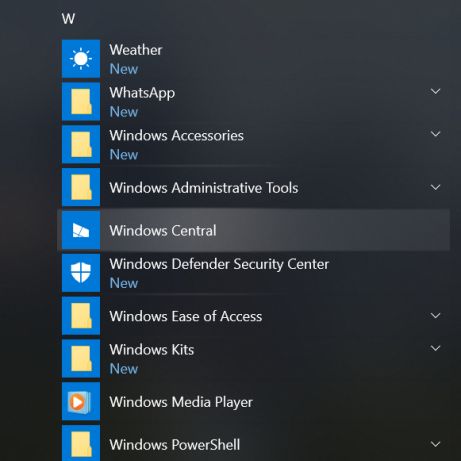
Task: Expand the Windows Administrative Tools chevron
Action: (435, 187)
